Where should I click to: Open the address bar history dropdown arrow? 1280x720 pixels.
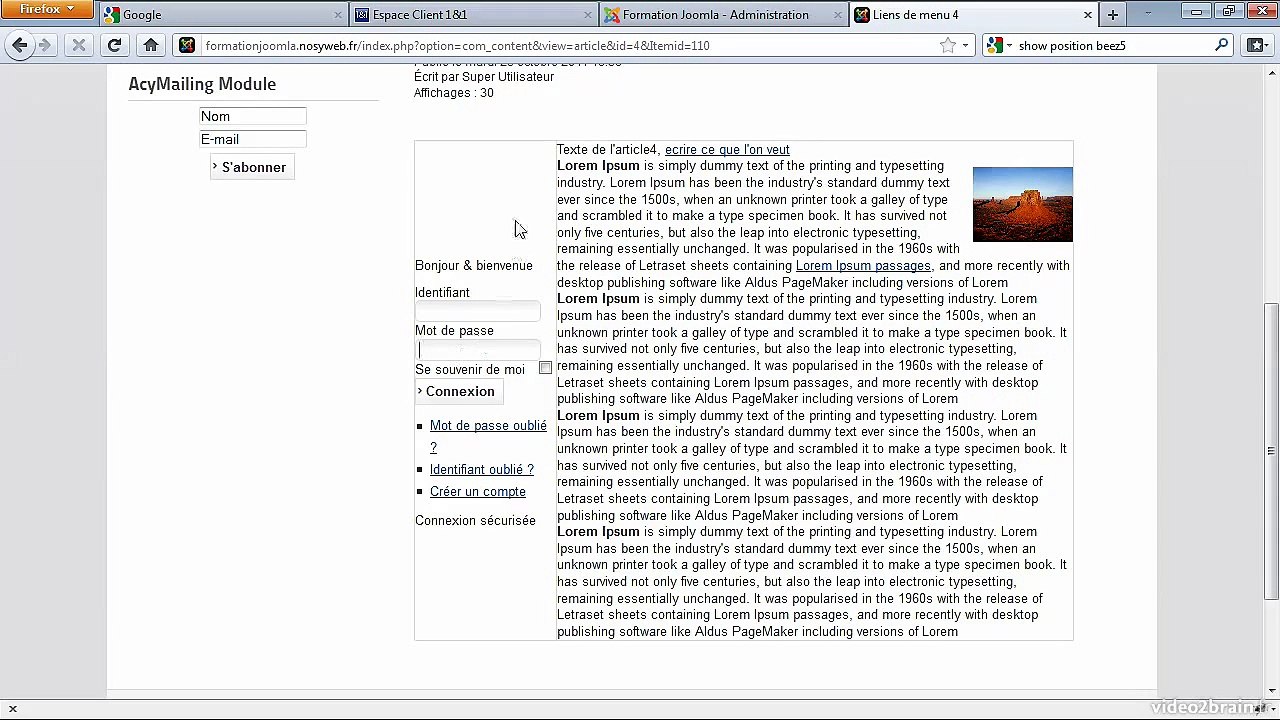(965, 45)
